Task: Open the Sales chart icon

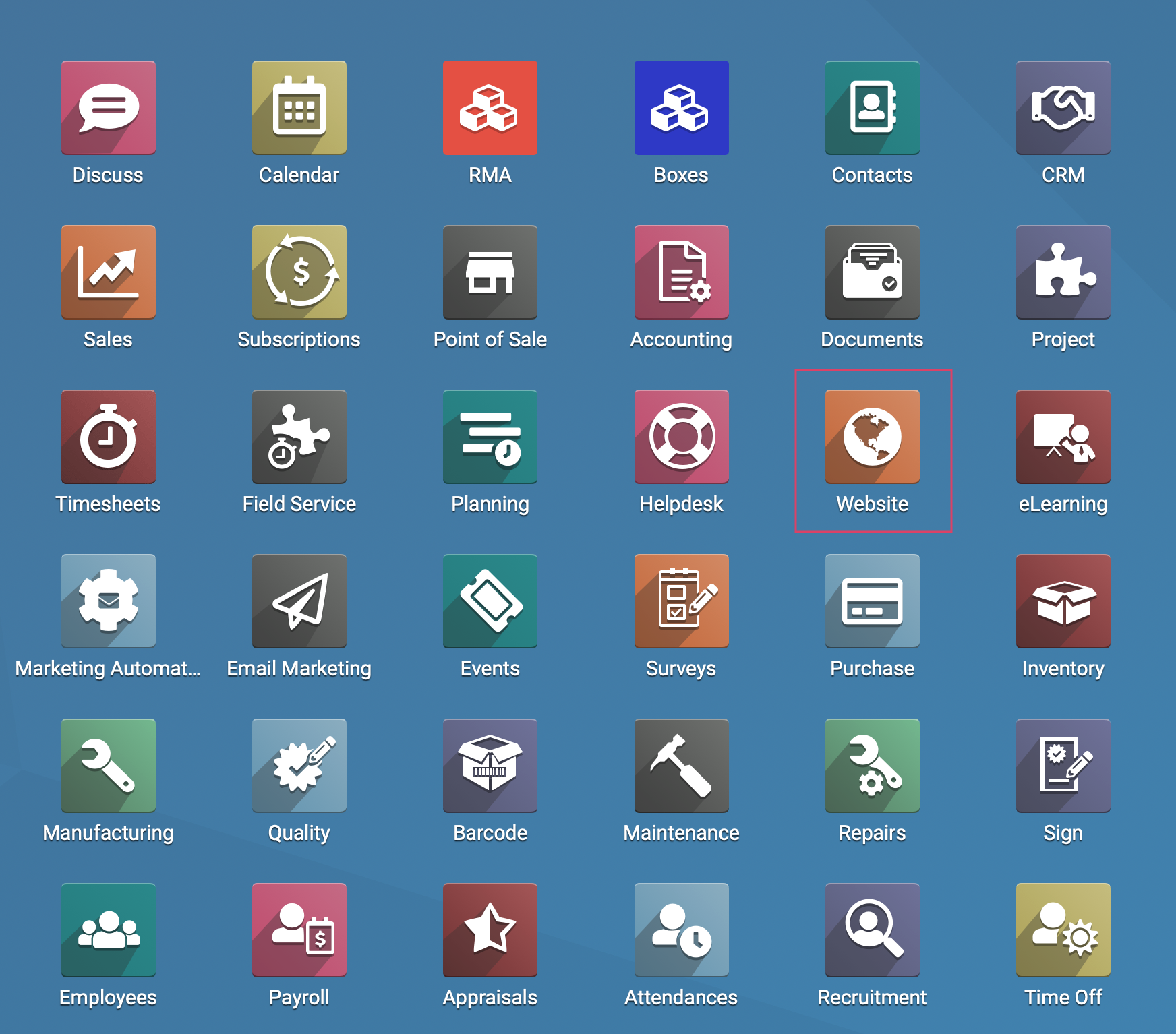Action: (x=109, y=272)
